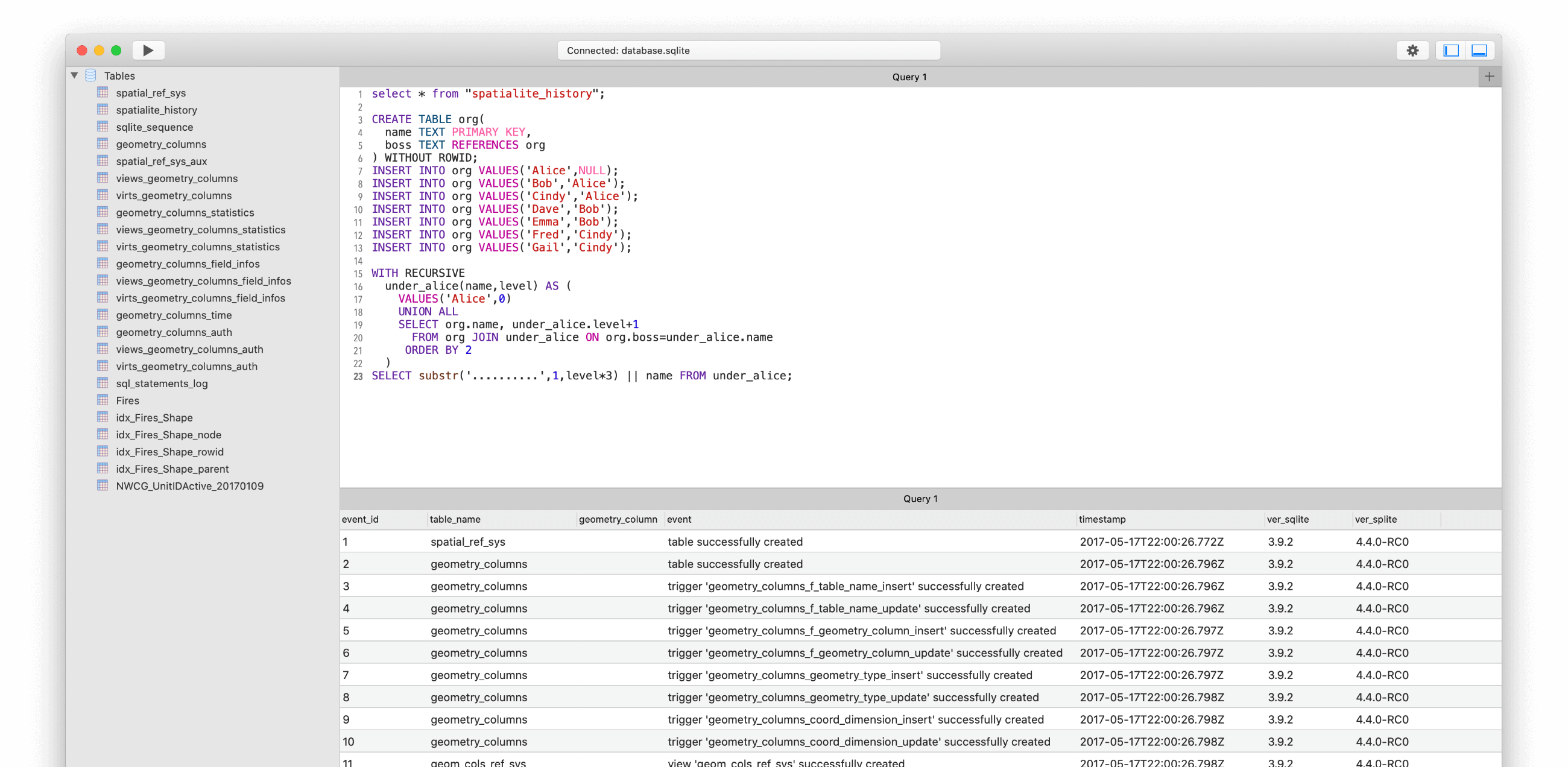Run the query with play button

pyautogui.click(x=148, y=51)
